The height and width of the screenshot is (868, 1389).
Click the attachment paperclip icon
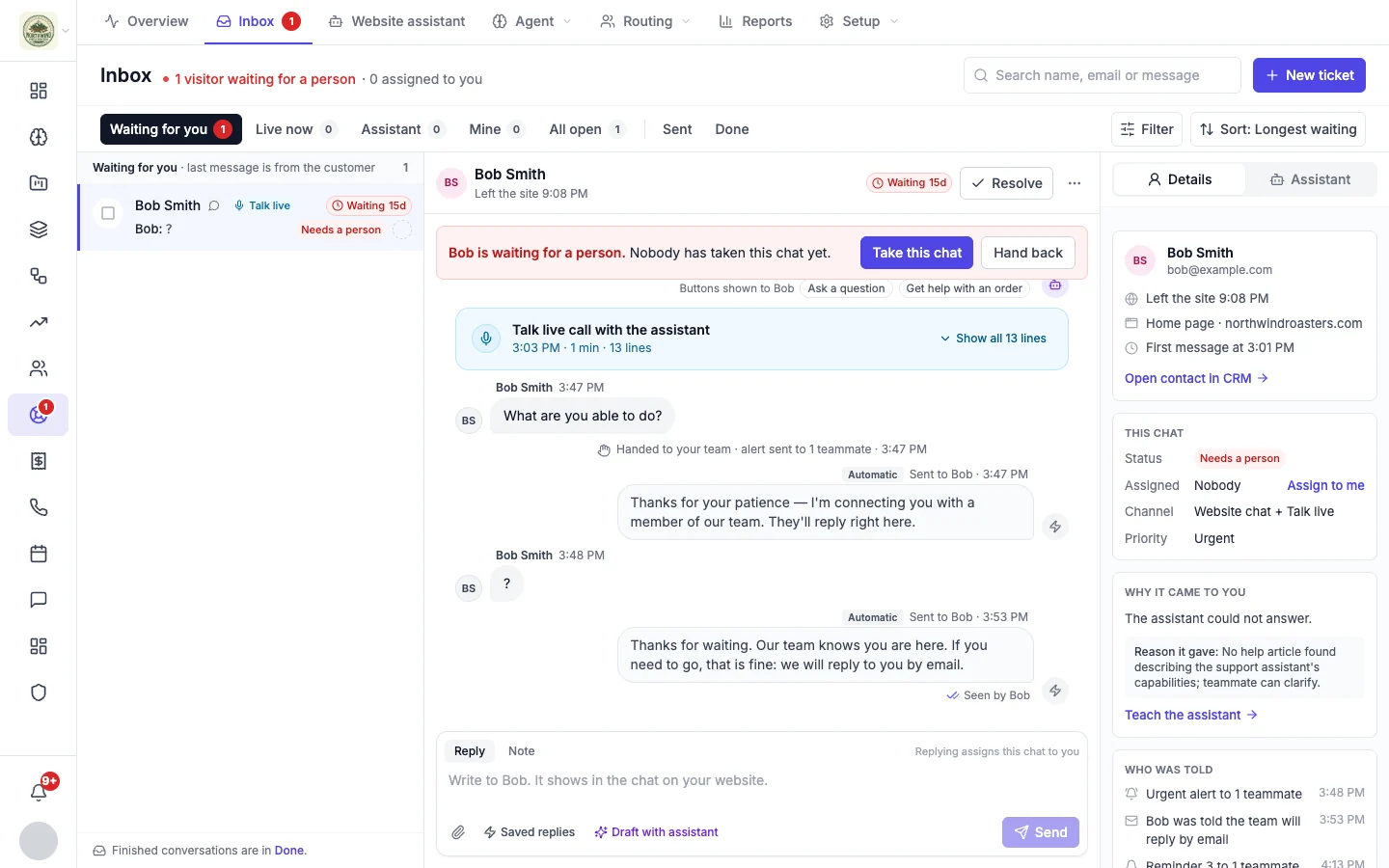click(458, 832)
